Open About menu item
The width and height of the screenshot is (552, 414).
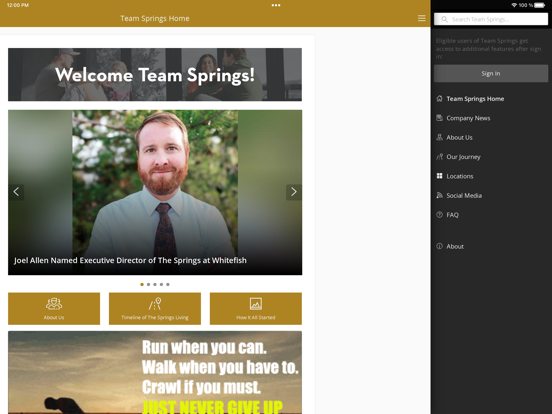coord(491,246)
